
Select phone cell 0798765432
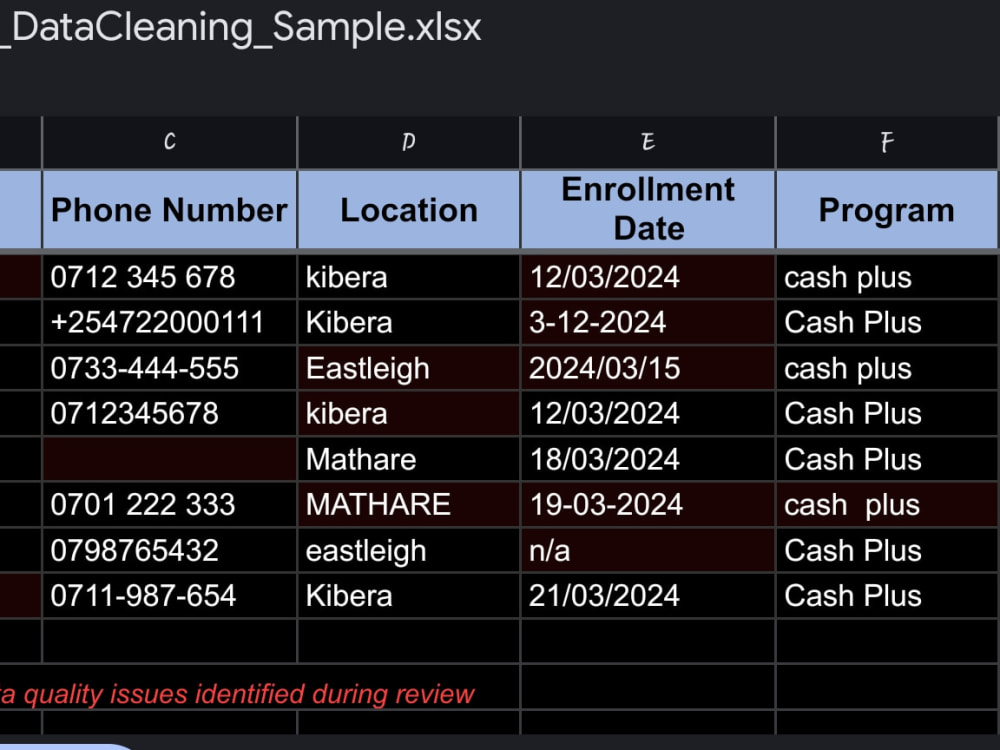(x=170, y=550)
